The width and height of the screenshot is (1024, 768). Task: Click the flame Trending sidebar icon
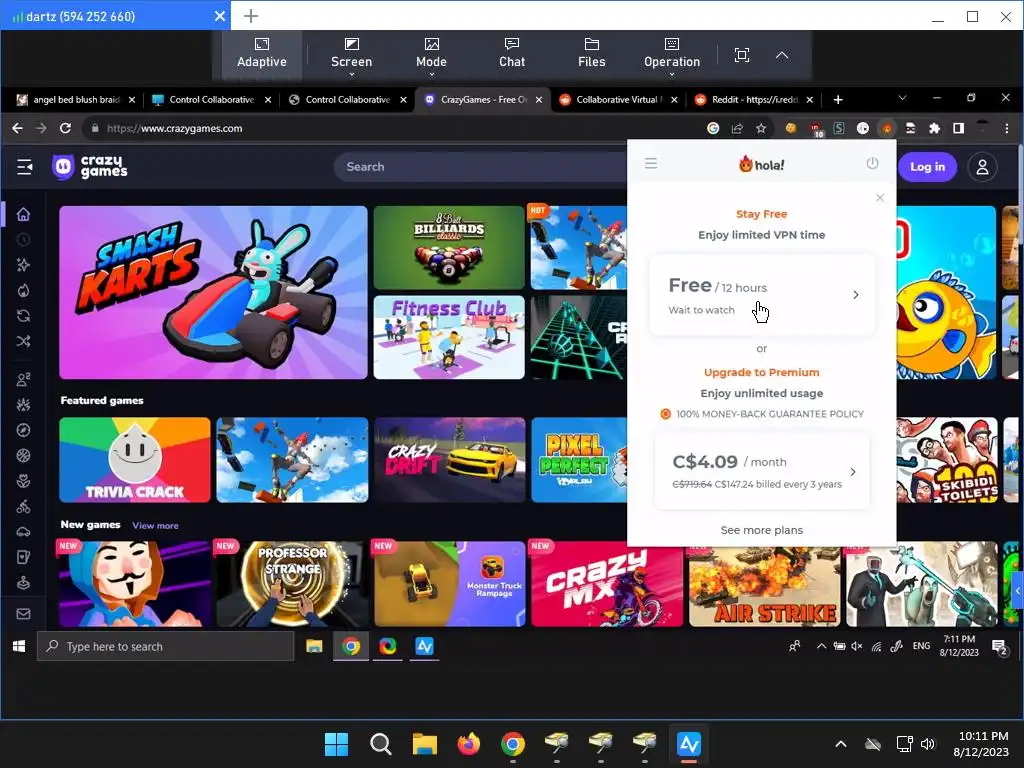24,291
